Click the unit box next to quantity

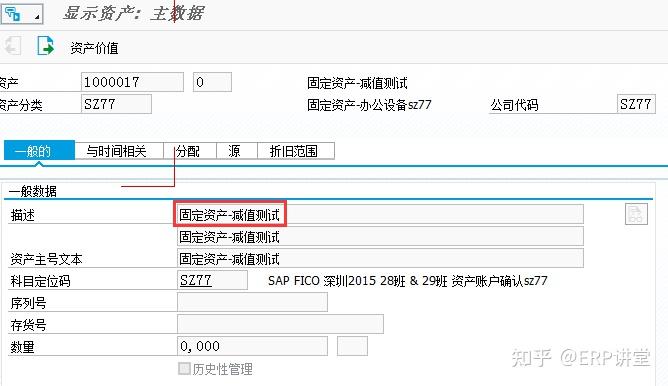pos(352,346)
